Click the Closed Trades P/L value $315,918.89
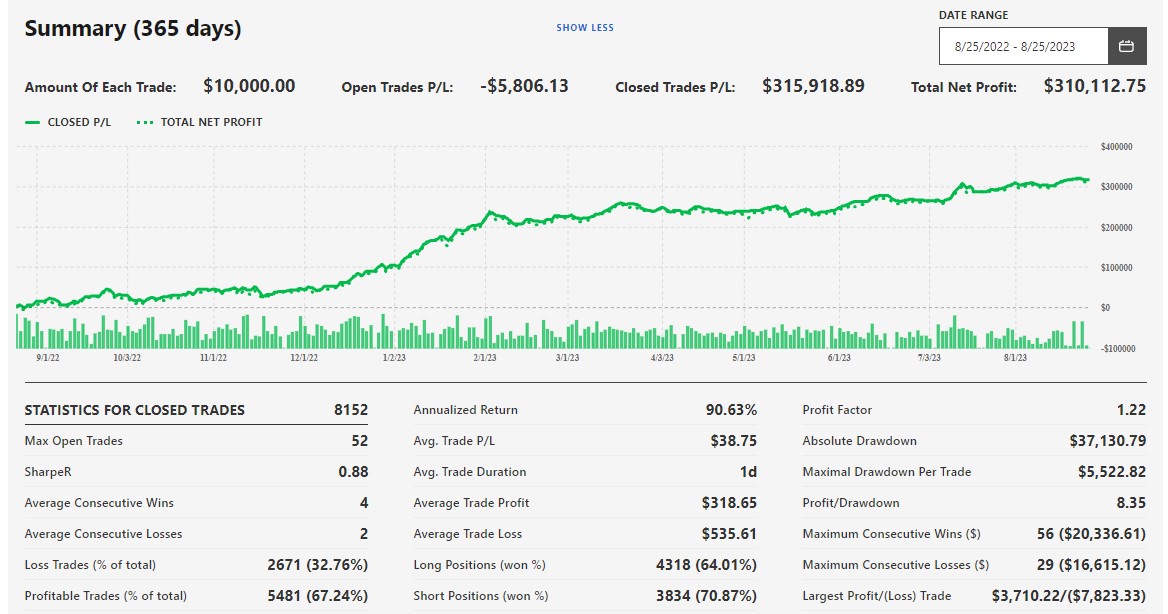1168x614 pixels. pyautogui.click(x=813, y=86)
